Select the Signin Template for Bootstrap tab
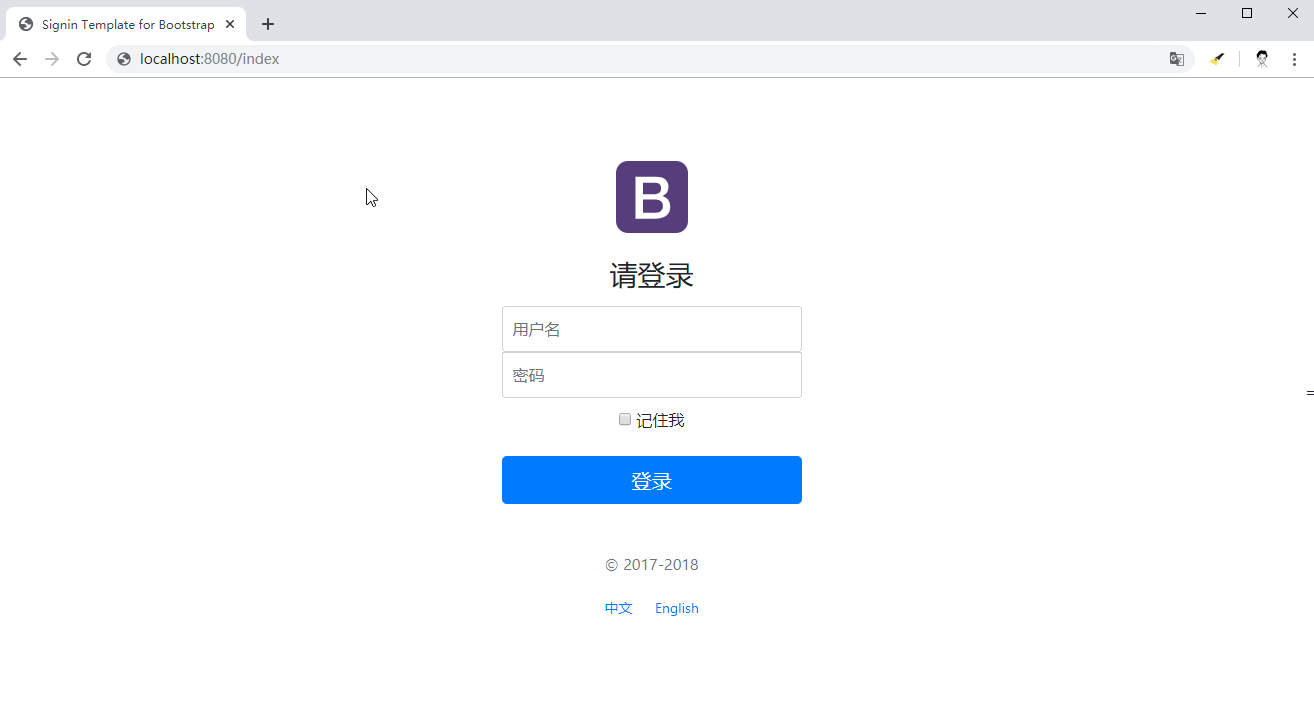This screenshot has width=1314, height=704. click(127, 24)
